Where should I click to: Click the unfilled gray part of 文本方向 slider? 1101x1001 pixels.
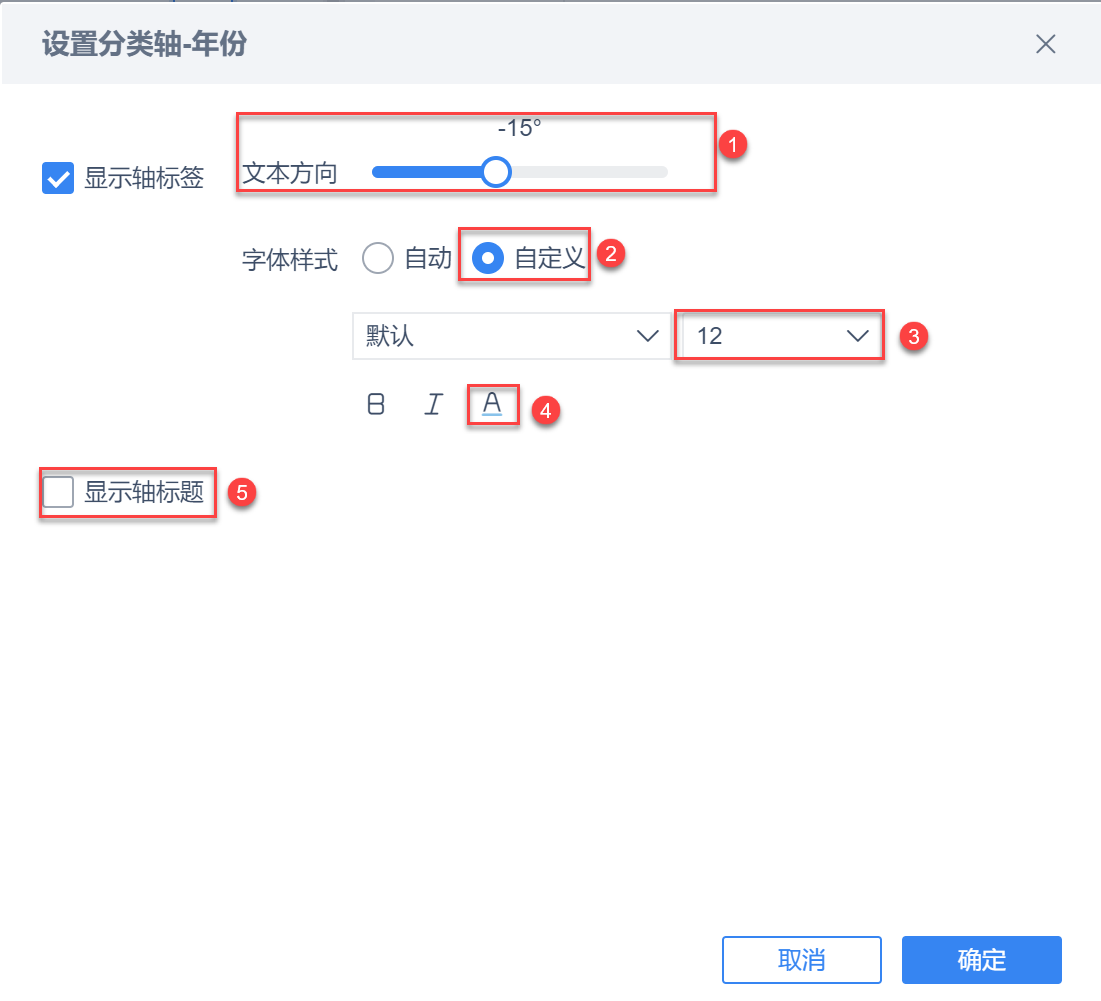(589, 172)
